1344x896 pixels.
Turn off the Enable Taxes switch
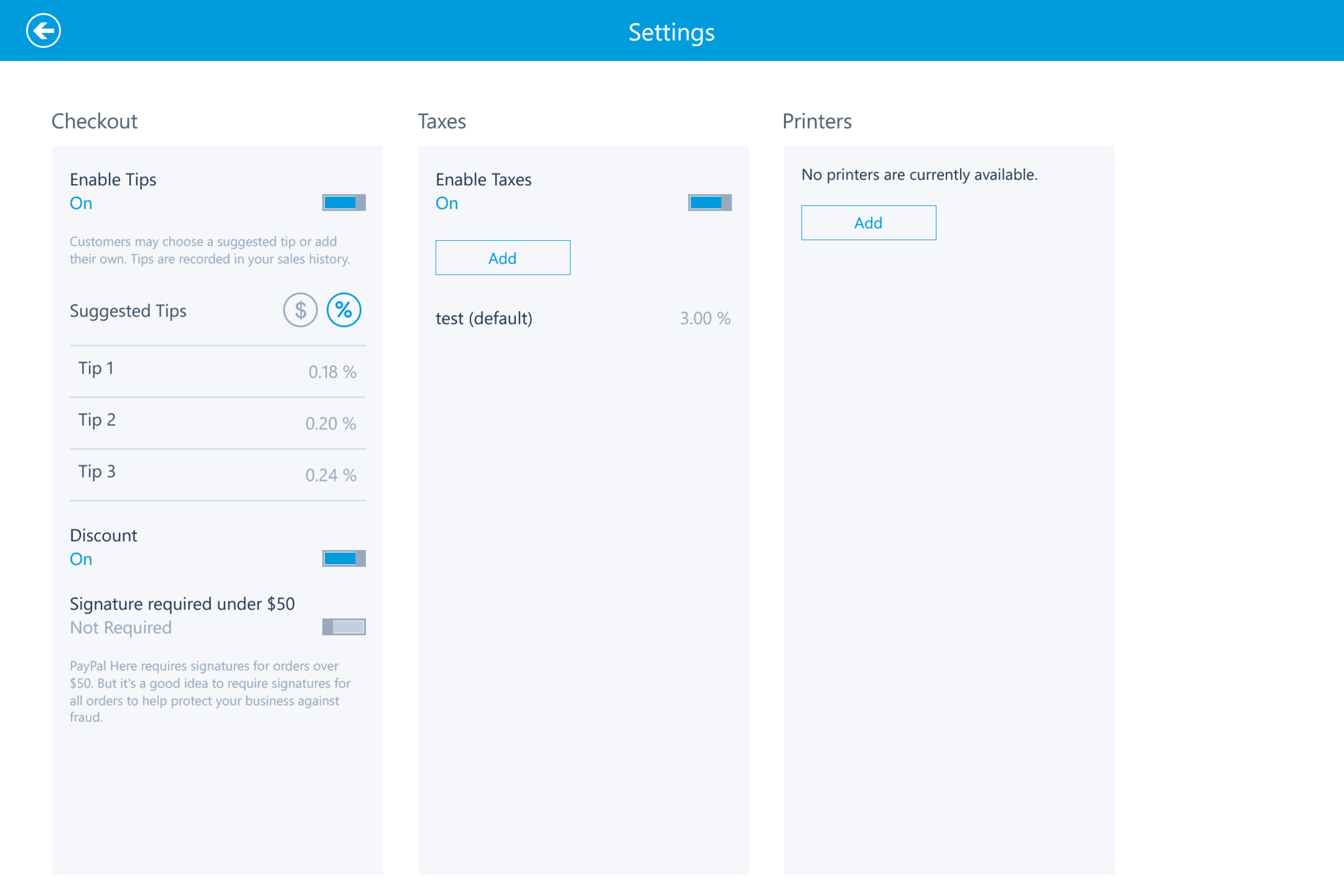(710, 203)
